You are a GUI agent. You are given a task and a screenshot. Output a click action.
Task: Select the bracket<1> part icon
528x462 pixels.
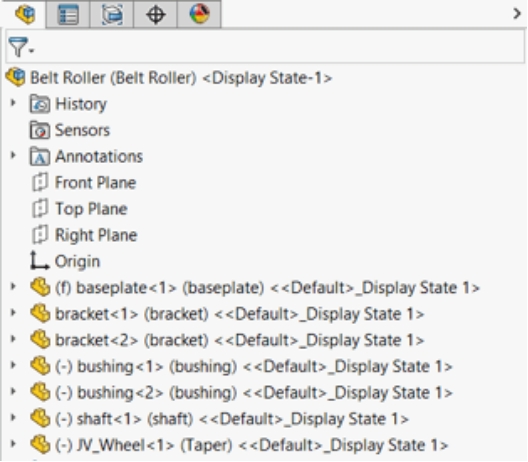coord(40,313)
